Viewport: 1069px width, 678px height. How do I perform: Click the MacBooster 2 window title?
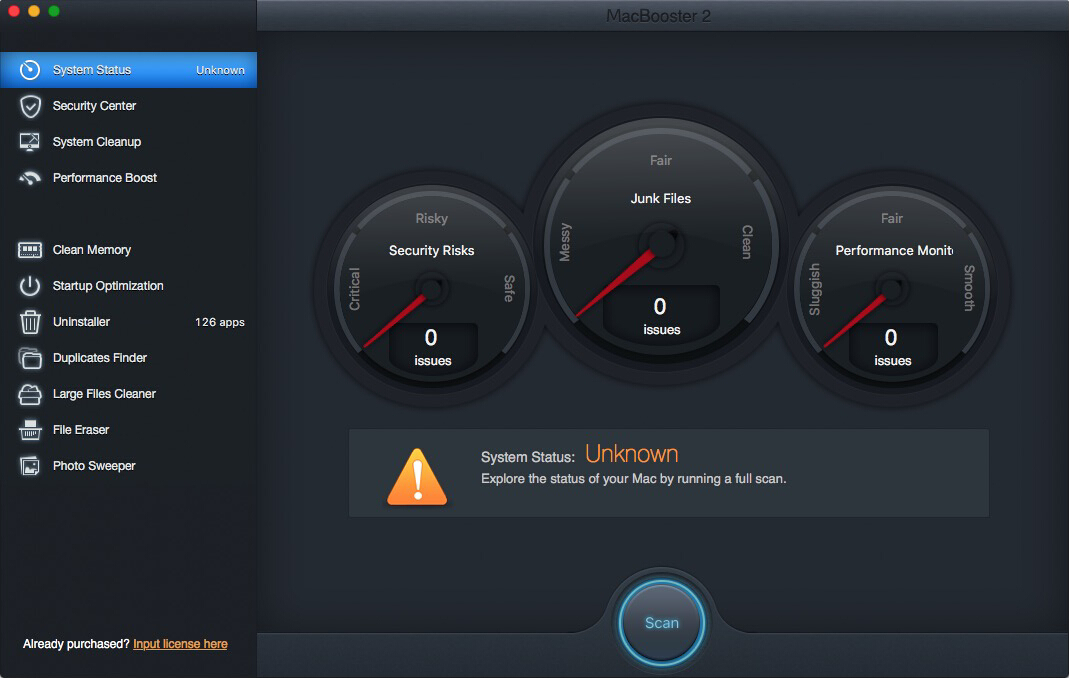(659, 16)
